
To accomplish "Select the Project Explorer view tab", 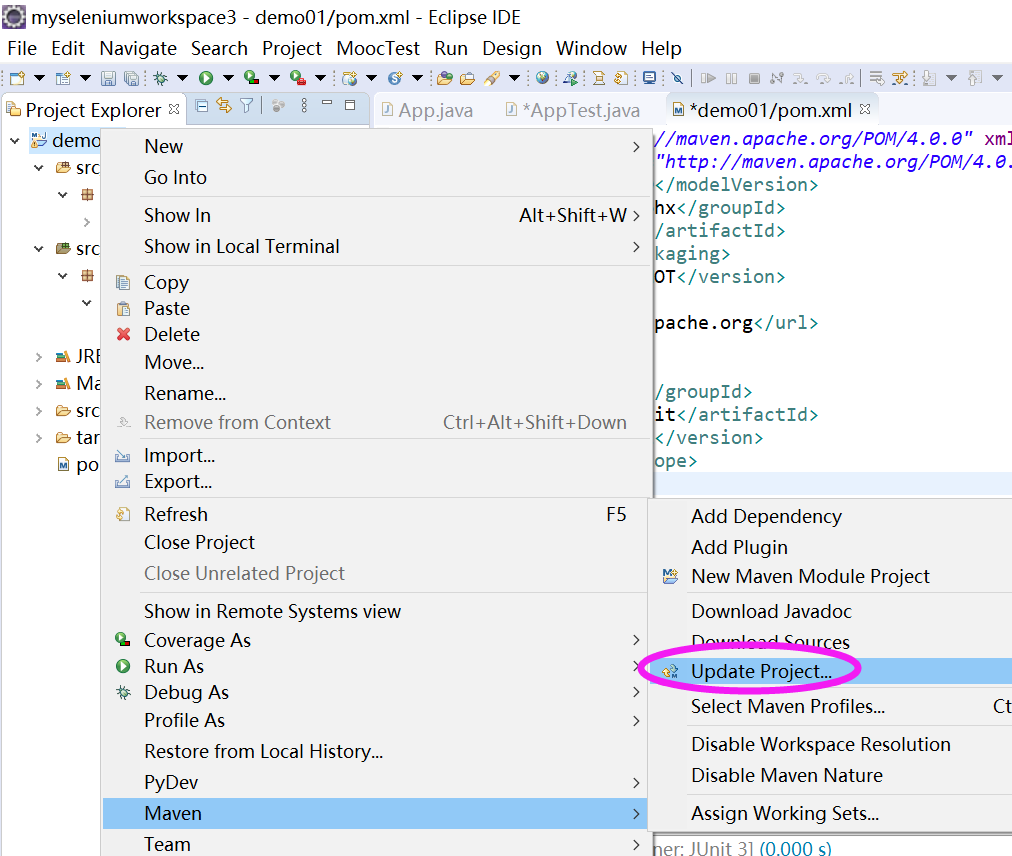I will coord(93,110).
